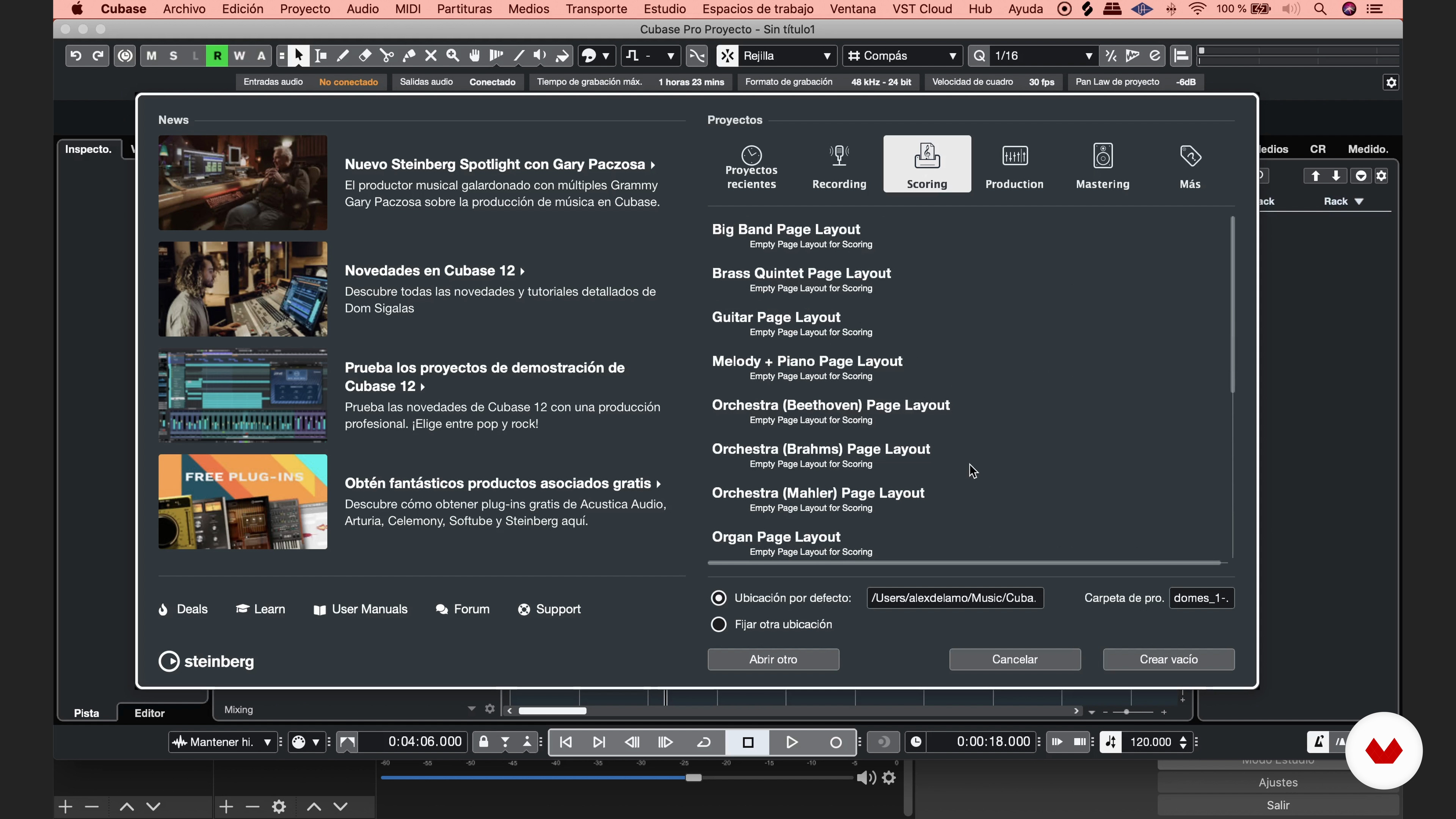Viewport: 1456px width, 819px height.
Task: Open the line mode dropdown in toolbar
Action: pyautogui.click(x=651, y=55)
